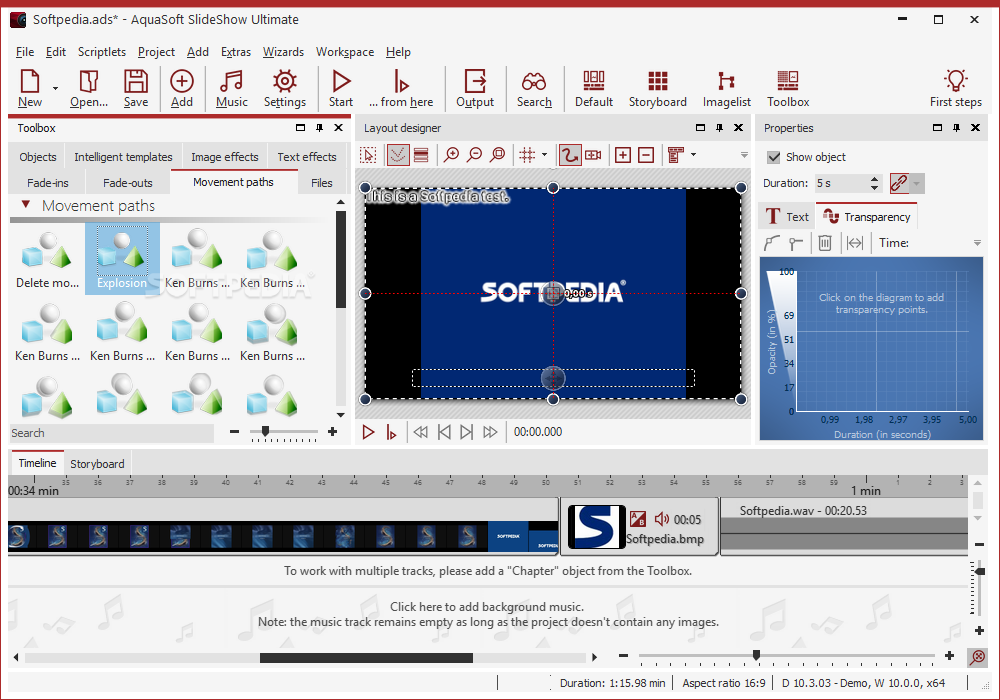This screenshot has height=700, width=1000.
Task: Click the alignment icon in Layout designer
Action: (x=676, y=155)
